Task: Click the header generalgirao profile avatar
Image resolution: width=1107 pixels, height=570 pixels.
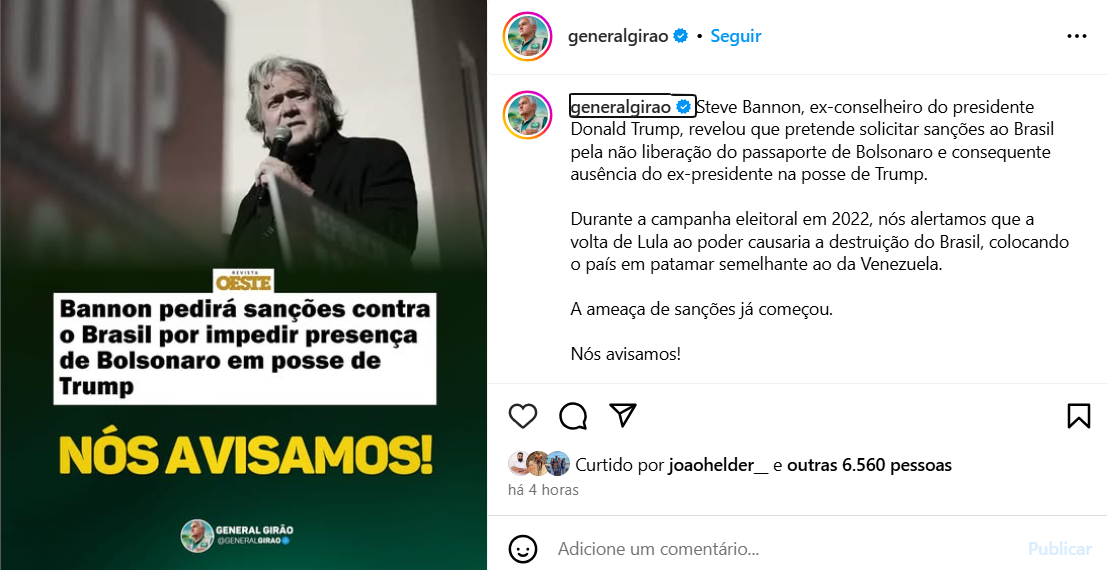Action: pyautogui.click(x=527, y=36)
